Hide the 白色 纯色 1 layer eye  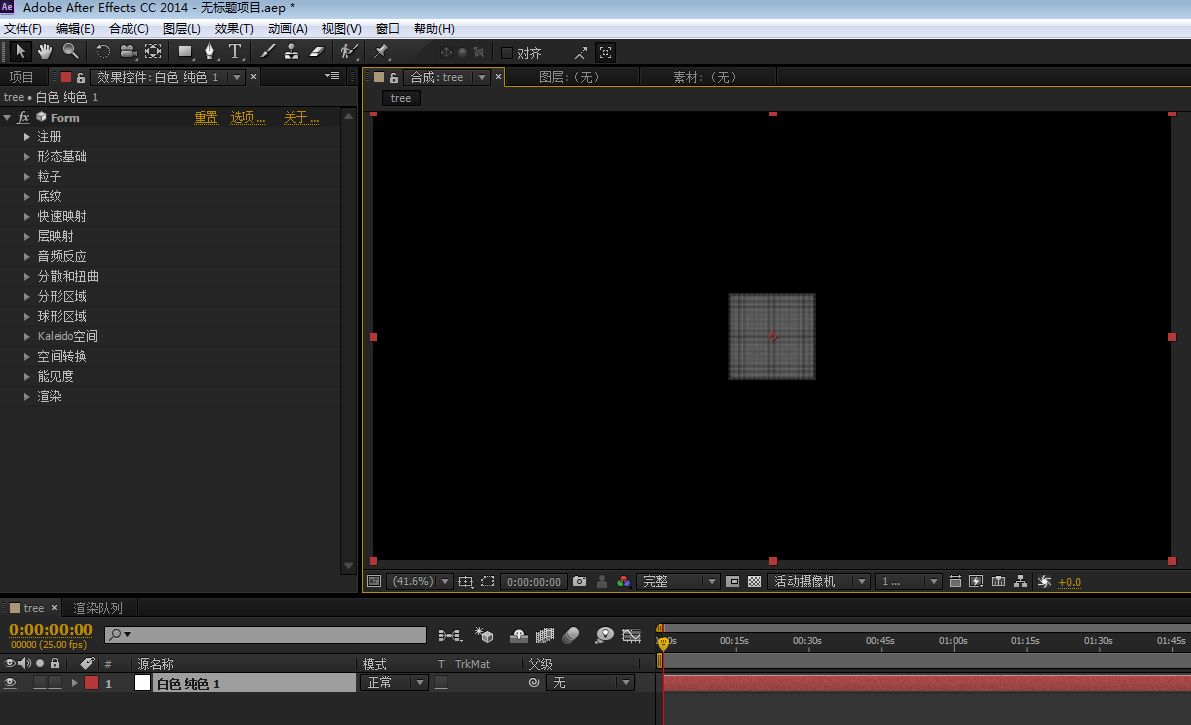pyautogui.click(x=11, y=683)
